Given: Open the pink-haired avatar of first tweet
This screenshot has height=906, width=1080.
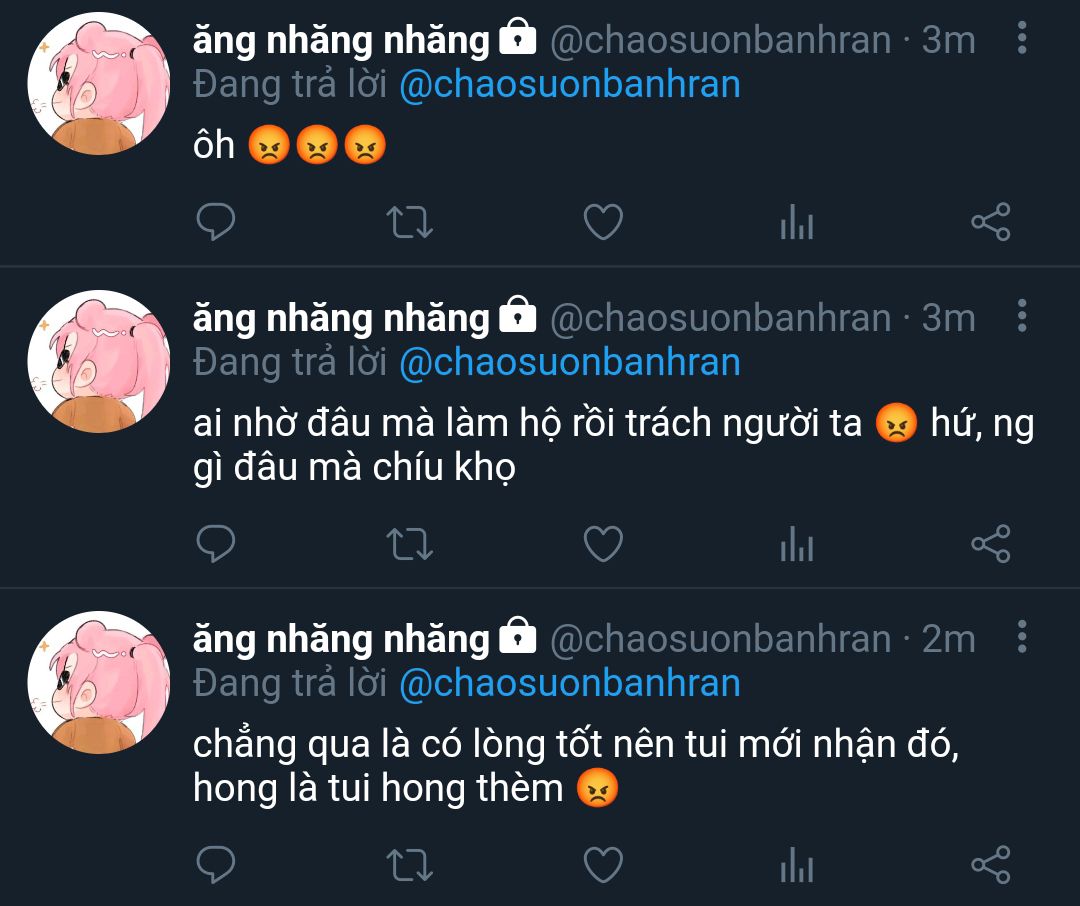Looking at the screenshot, I should [x=98, y=83].
